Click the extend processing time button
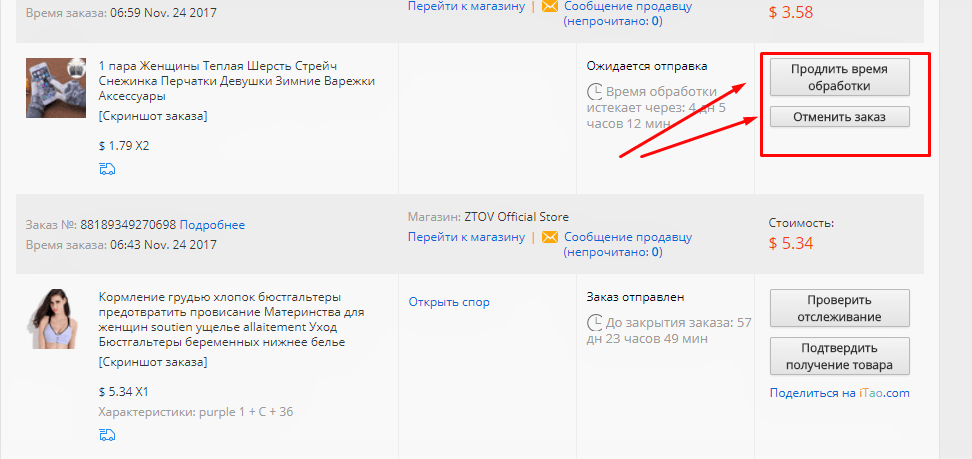This screenshot has width=972, height=459. tap(839, 77)
